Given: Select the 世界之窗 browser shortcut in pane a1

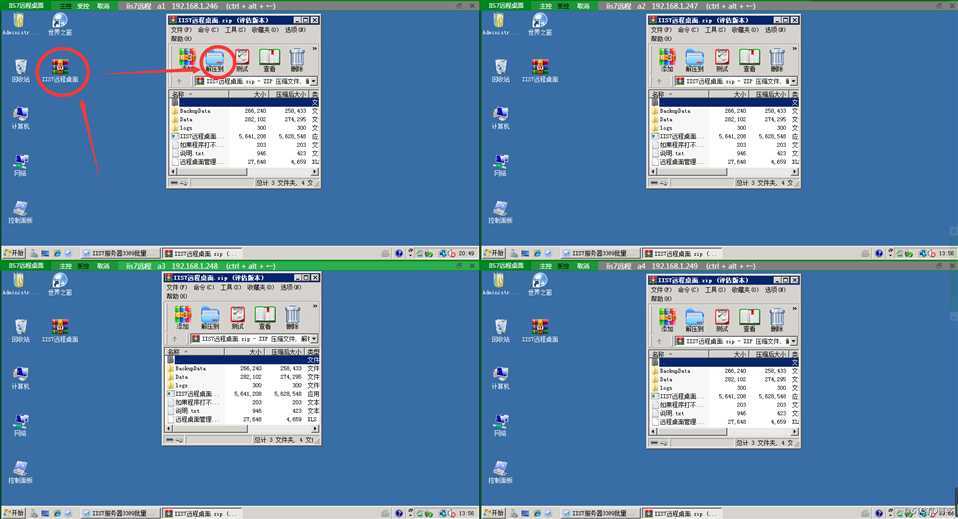Looking at the screenshot, I should pyautogui.click(x=60, y=24).
